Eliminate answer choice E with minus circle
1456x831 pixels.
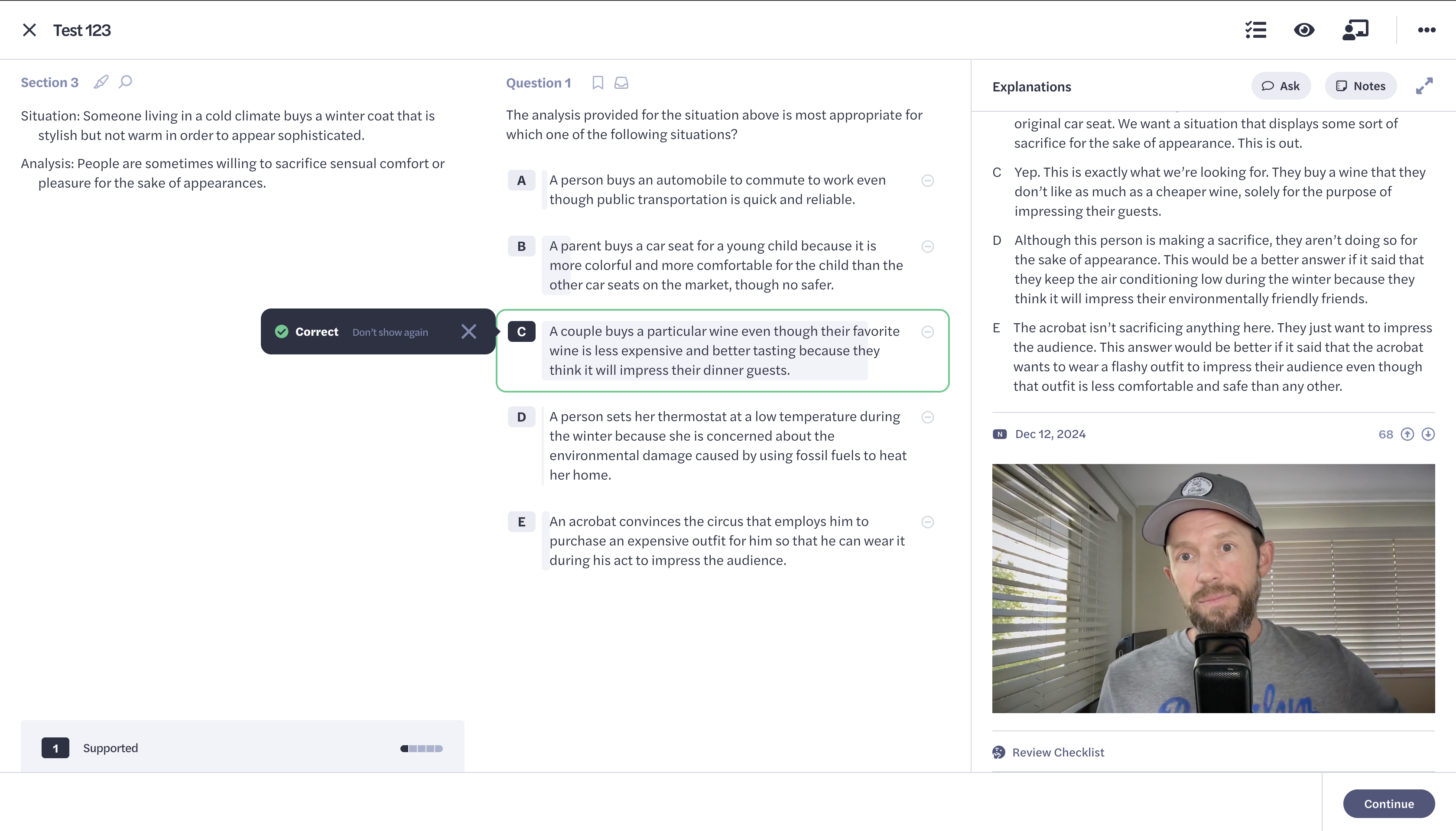tap(927, 522)
